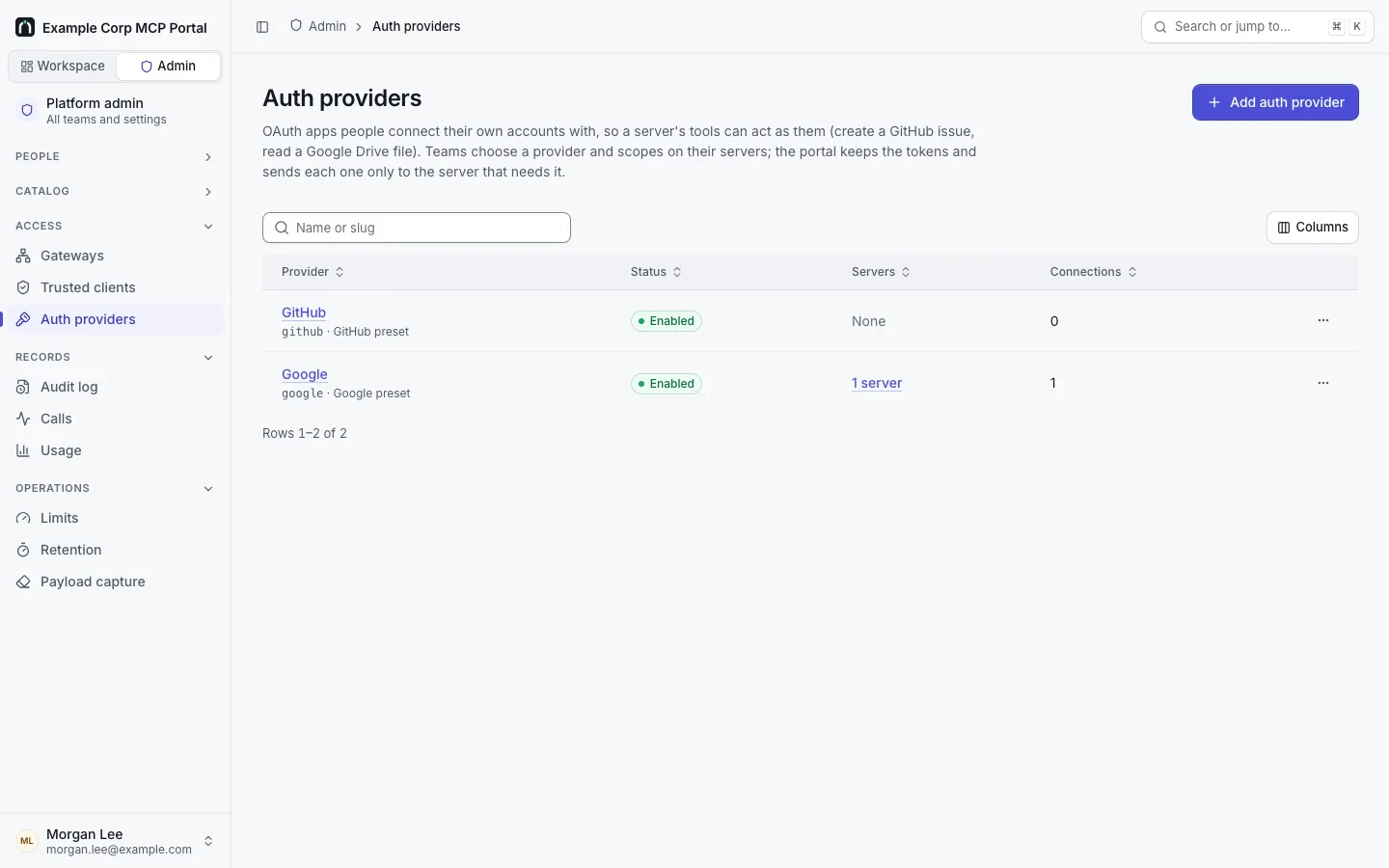Open the Usage page
This screenshot has height=868, width=1389.
[x=115, y=450]
